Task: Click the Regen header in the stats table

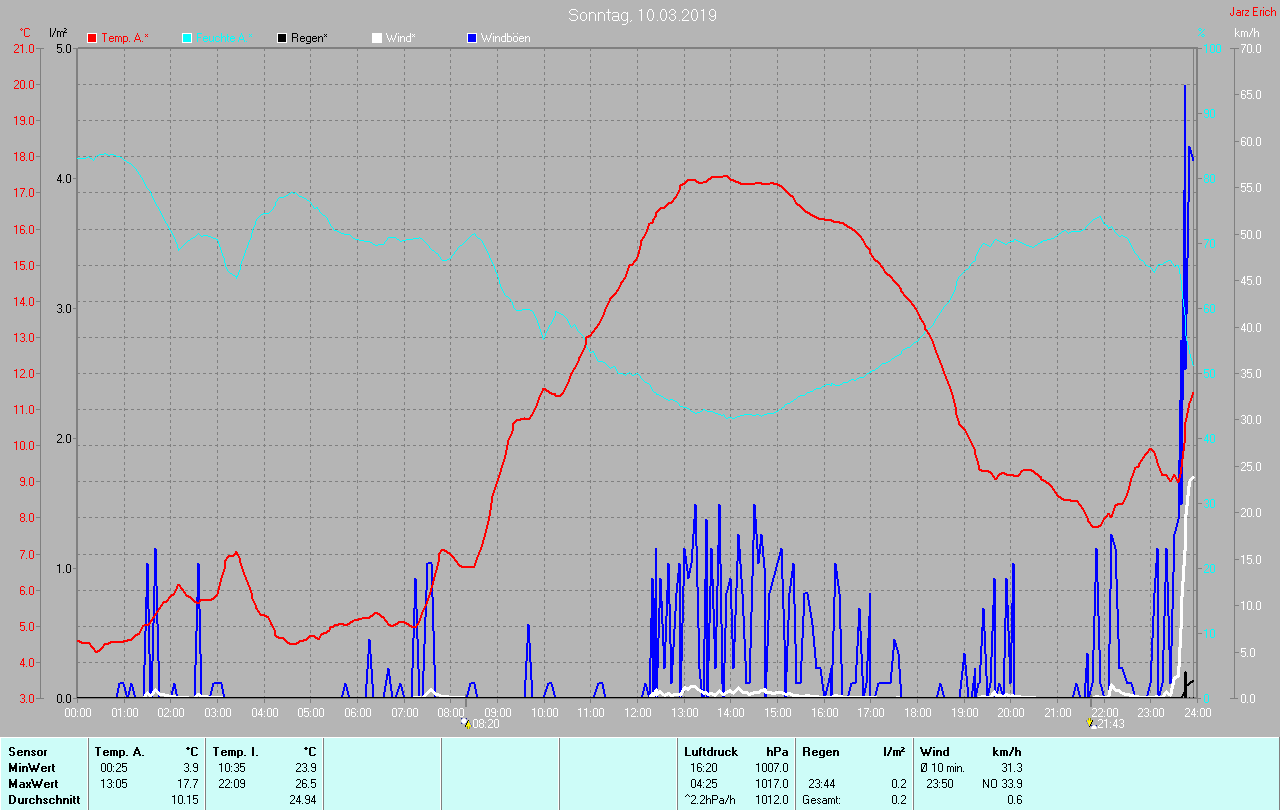Action: 820,752
